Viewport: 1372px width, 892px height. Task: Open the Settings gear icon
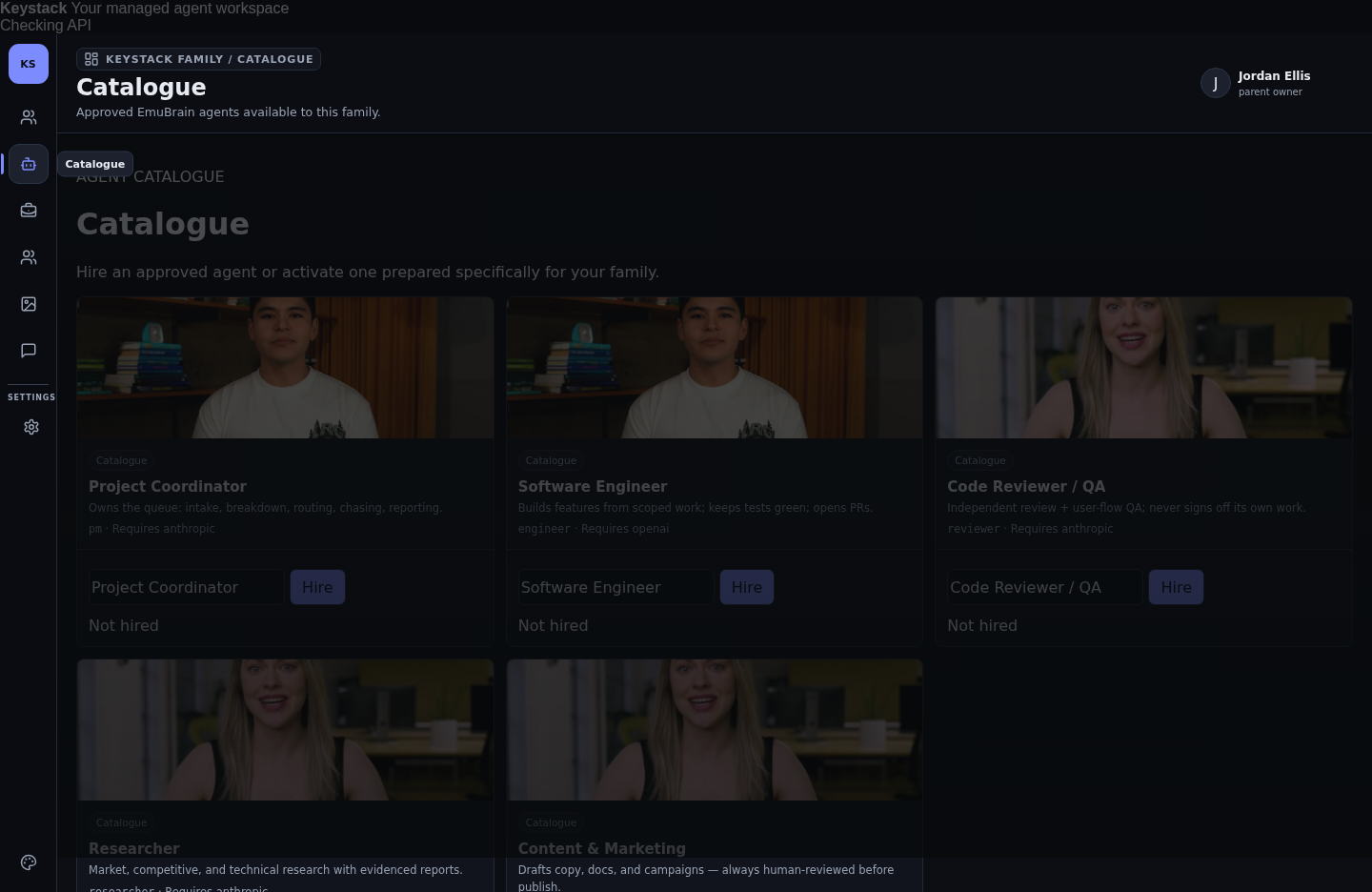(31, 427)
